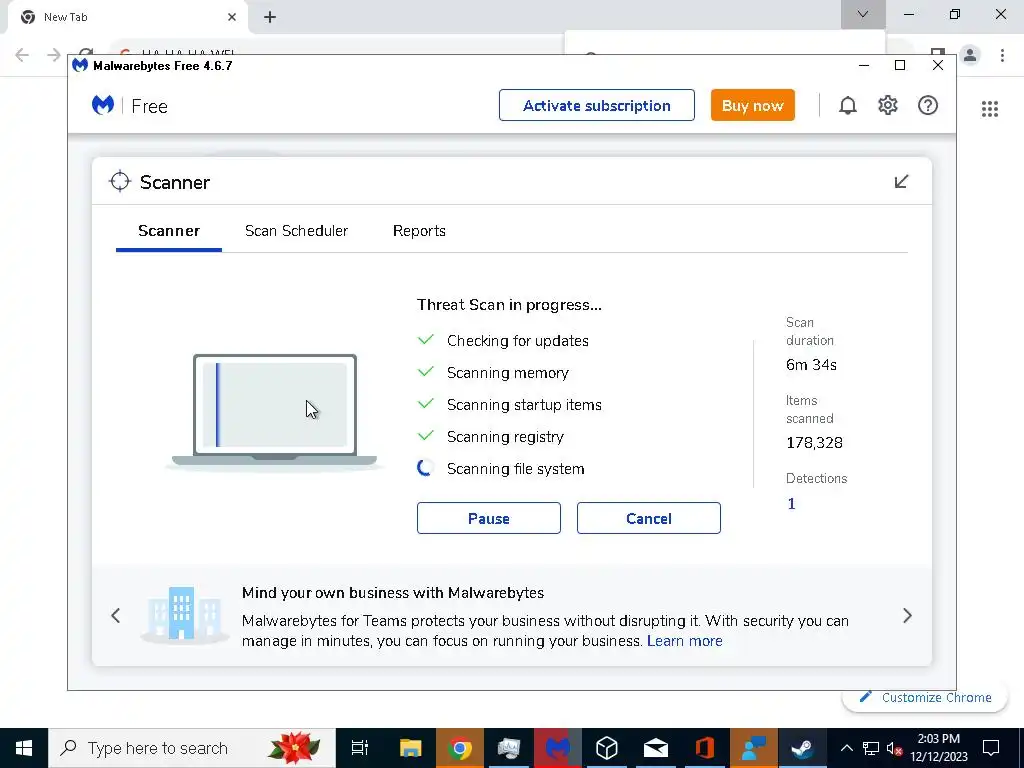Open network tray icon
Image resolution: width=1024 pixels, height=768 pixels.
click(871, 748)
